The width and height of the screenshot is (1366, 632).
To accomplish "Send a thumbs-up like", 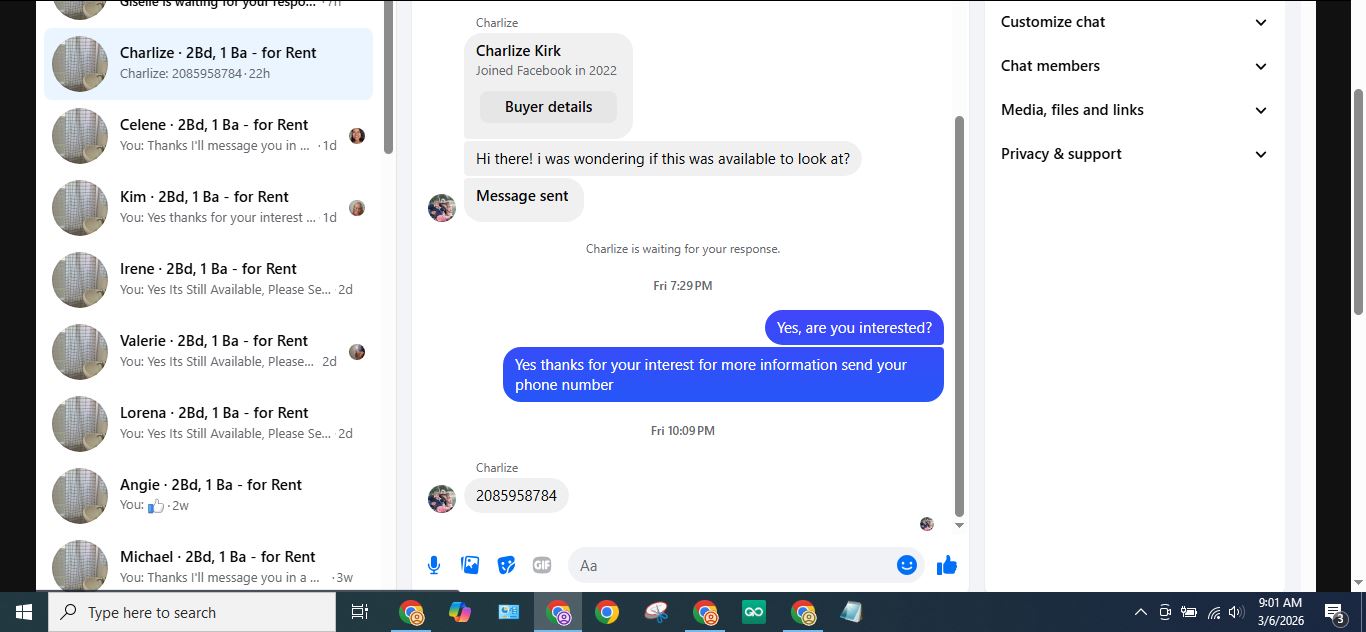I will 947,565.
